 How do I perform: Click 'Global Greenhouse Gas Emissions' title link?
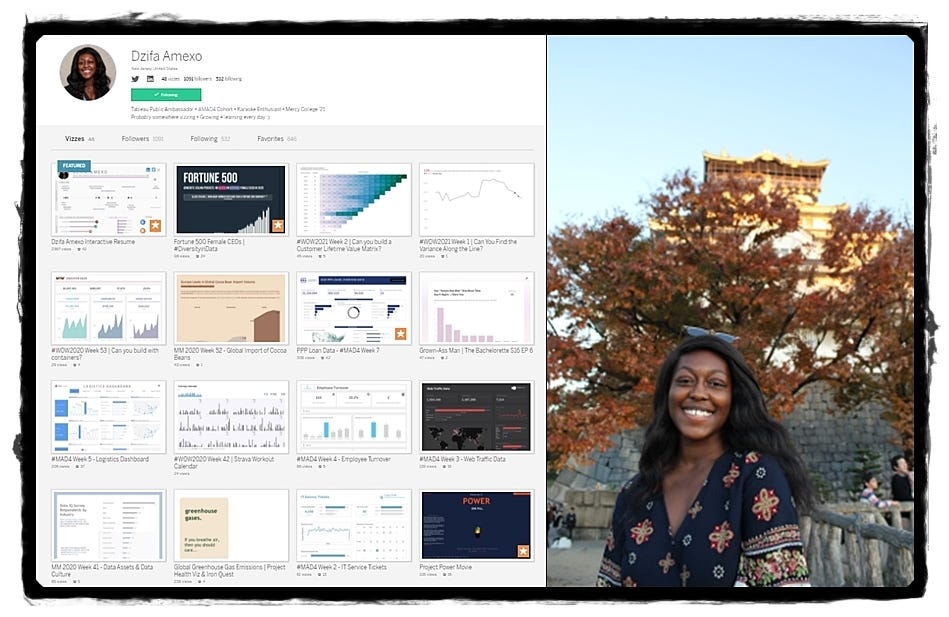[229, 570]
